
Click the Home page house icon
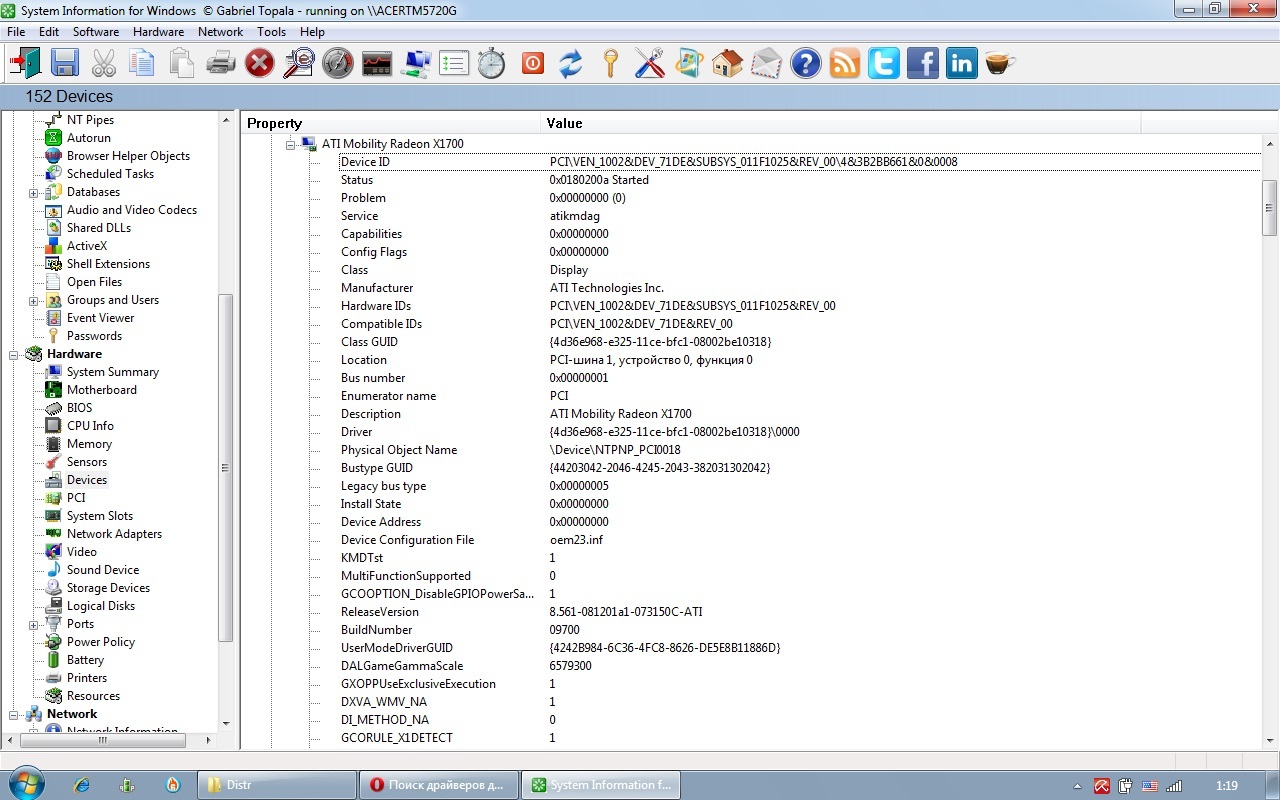pos(727,64)
